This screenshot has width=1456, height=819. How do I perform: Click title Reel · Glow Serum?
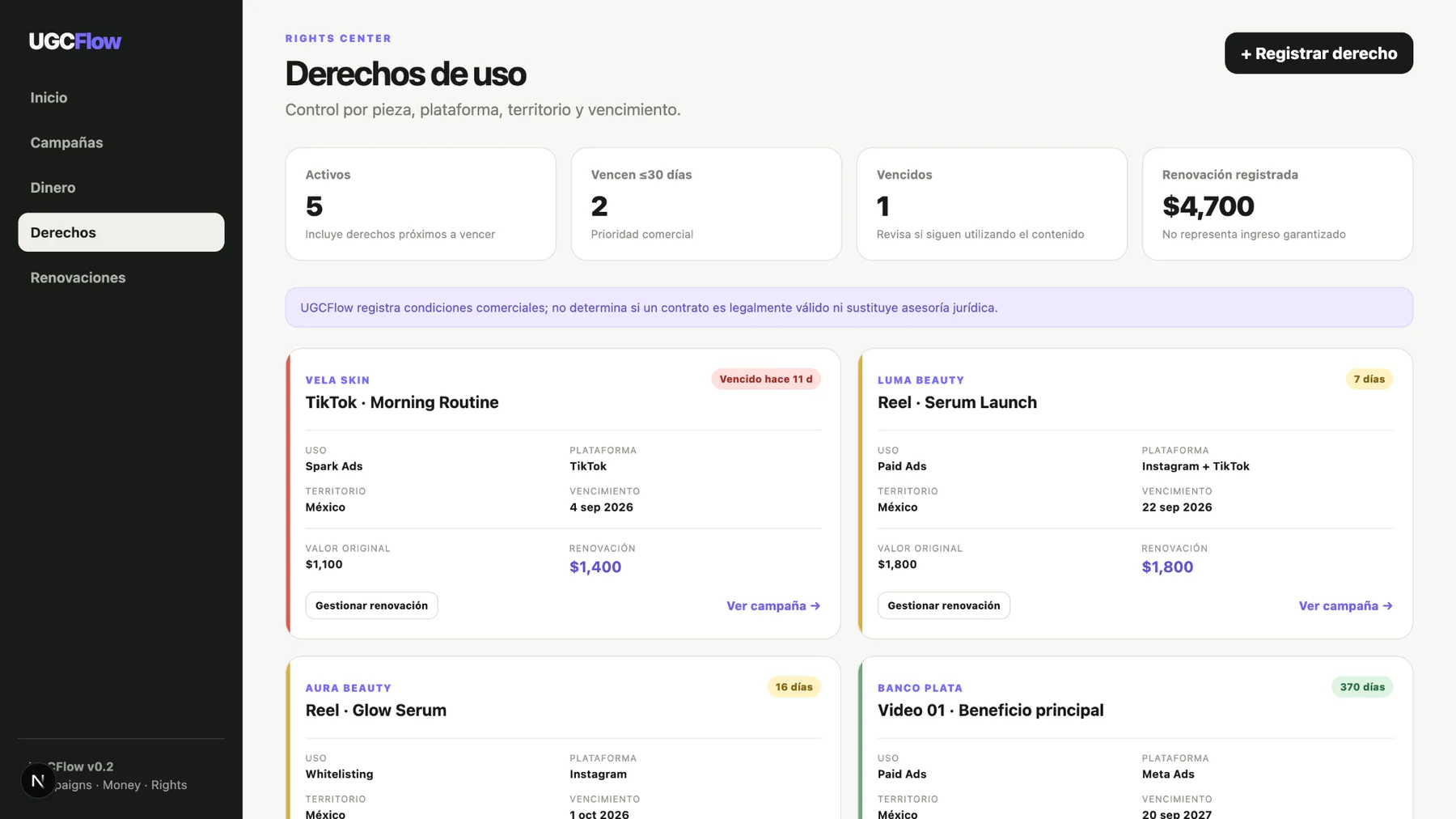pyautogui.click(x=376, y=711)
